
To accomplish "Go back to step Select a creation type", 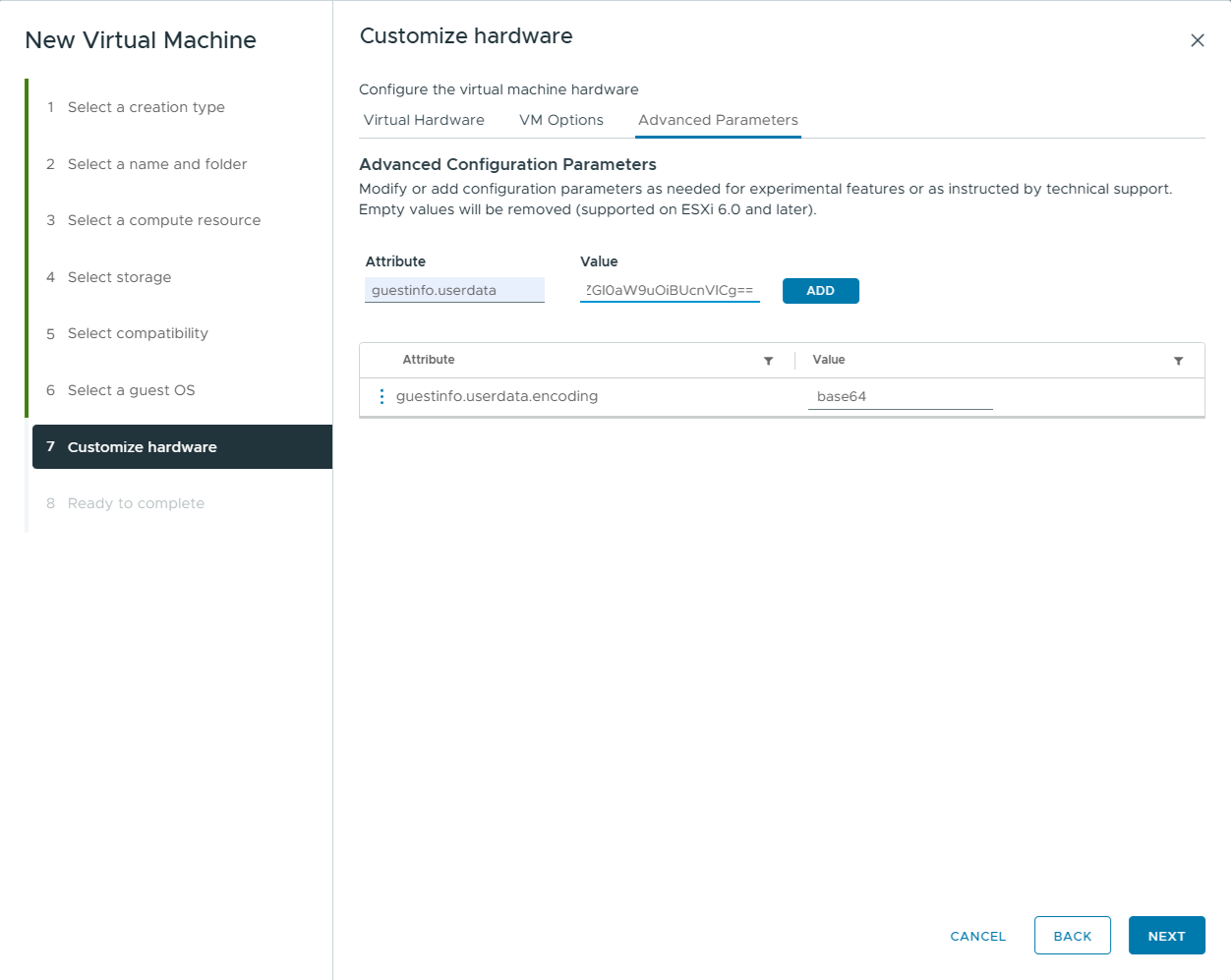I will pyautogui.click(x=147, y=106).
